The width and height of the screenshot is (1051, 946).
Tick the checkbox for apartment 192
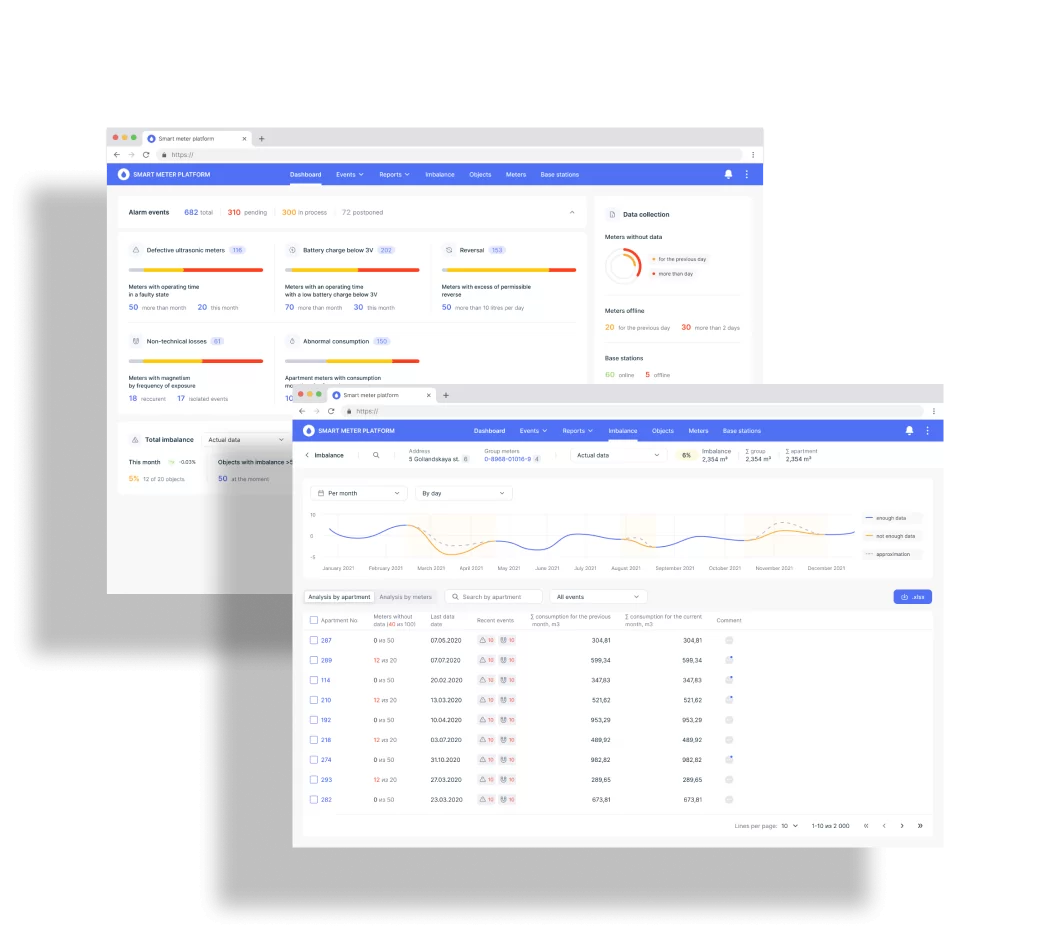(x=314, y=720)
